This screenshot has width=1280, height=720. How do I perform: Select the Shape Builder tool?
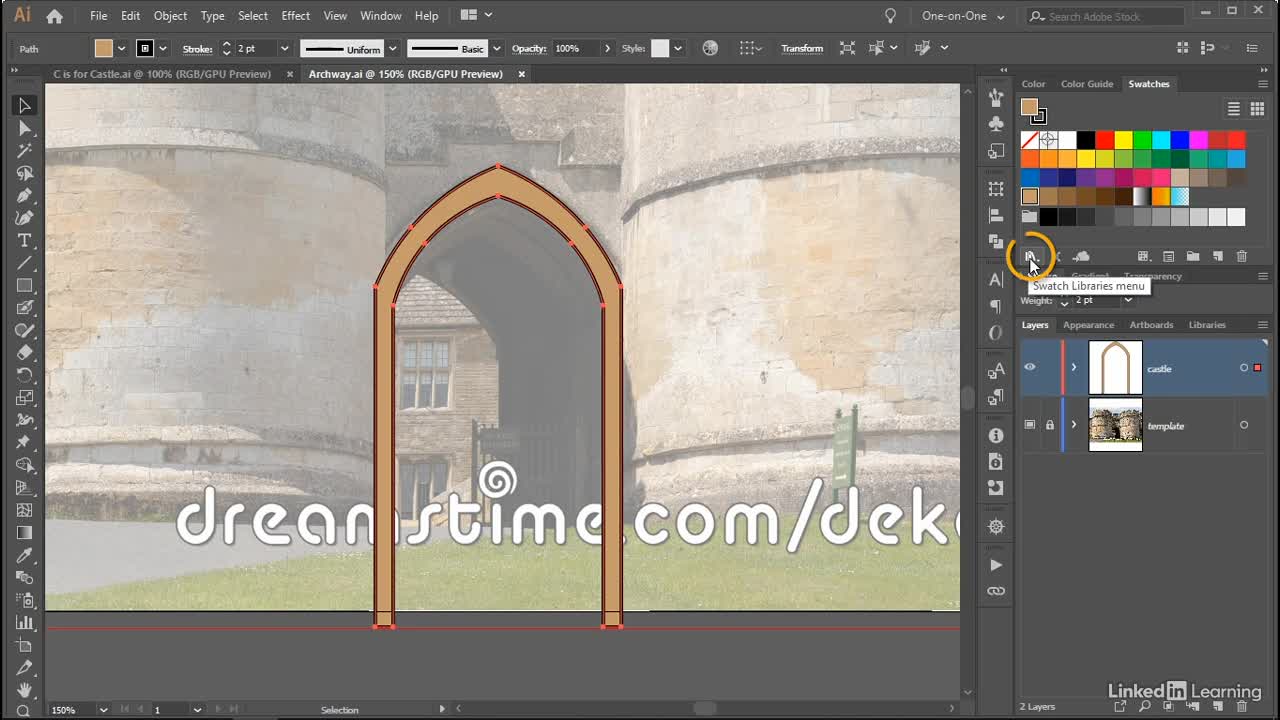(25, 465)
